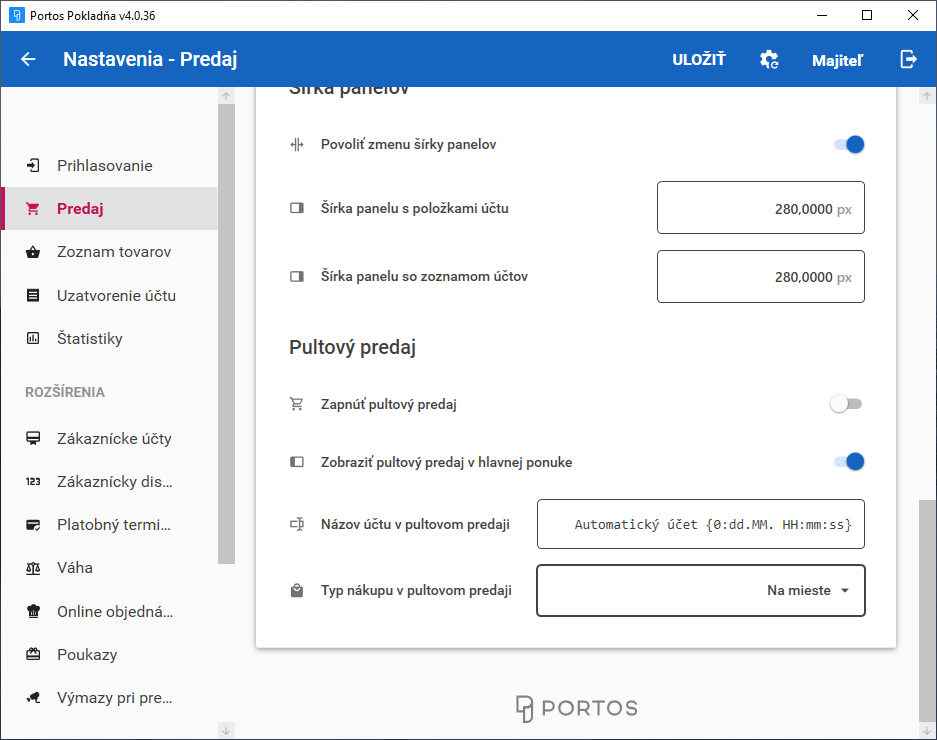Click the back arrow in header

tap(28, 59)
